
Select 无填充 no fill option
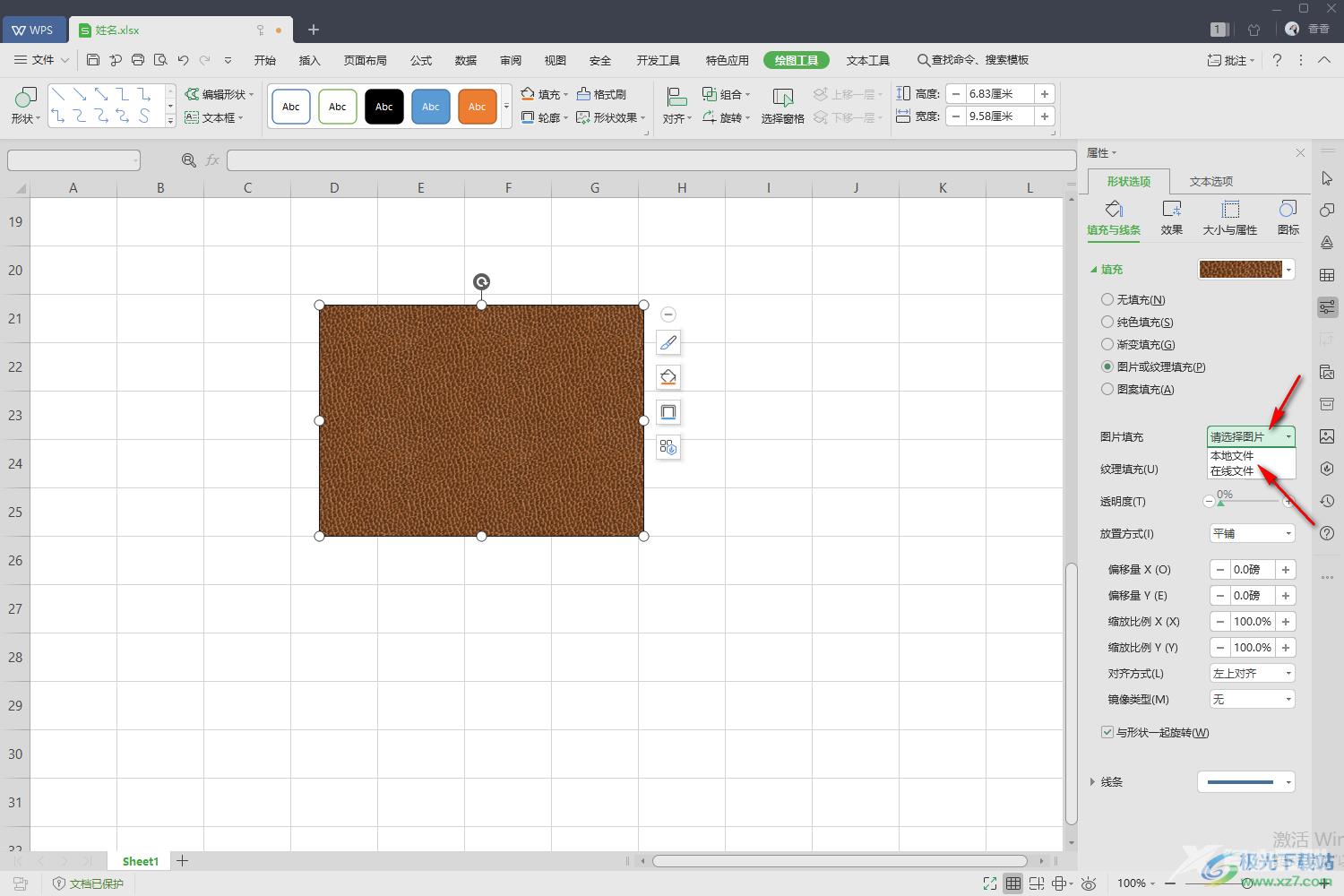click(x=1133, y=299)
